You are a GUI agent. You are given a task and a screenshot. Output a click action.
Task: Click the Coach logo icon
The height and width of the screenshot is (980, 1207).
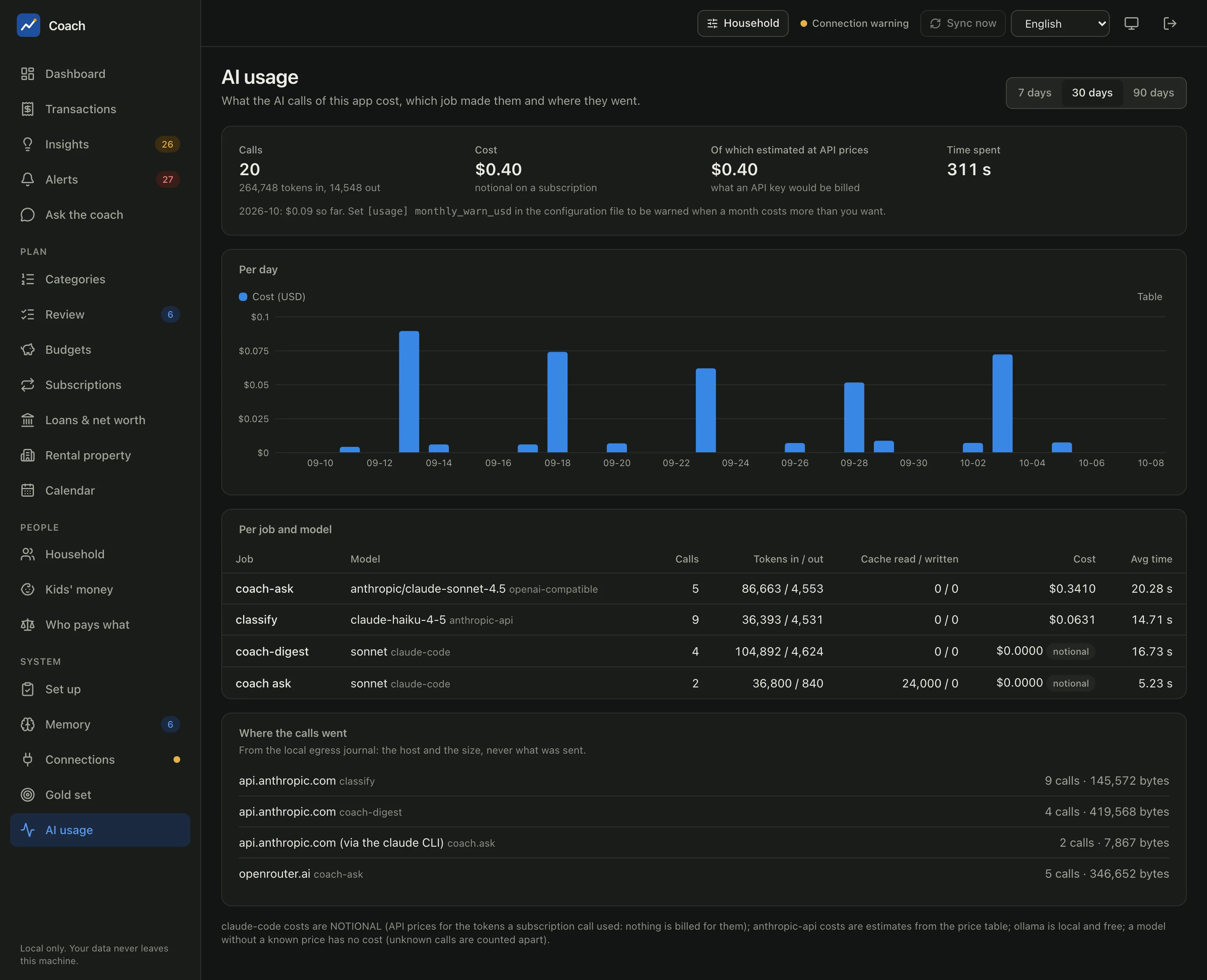(28, 26)
